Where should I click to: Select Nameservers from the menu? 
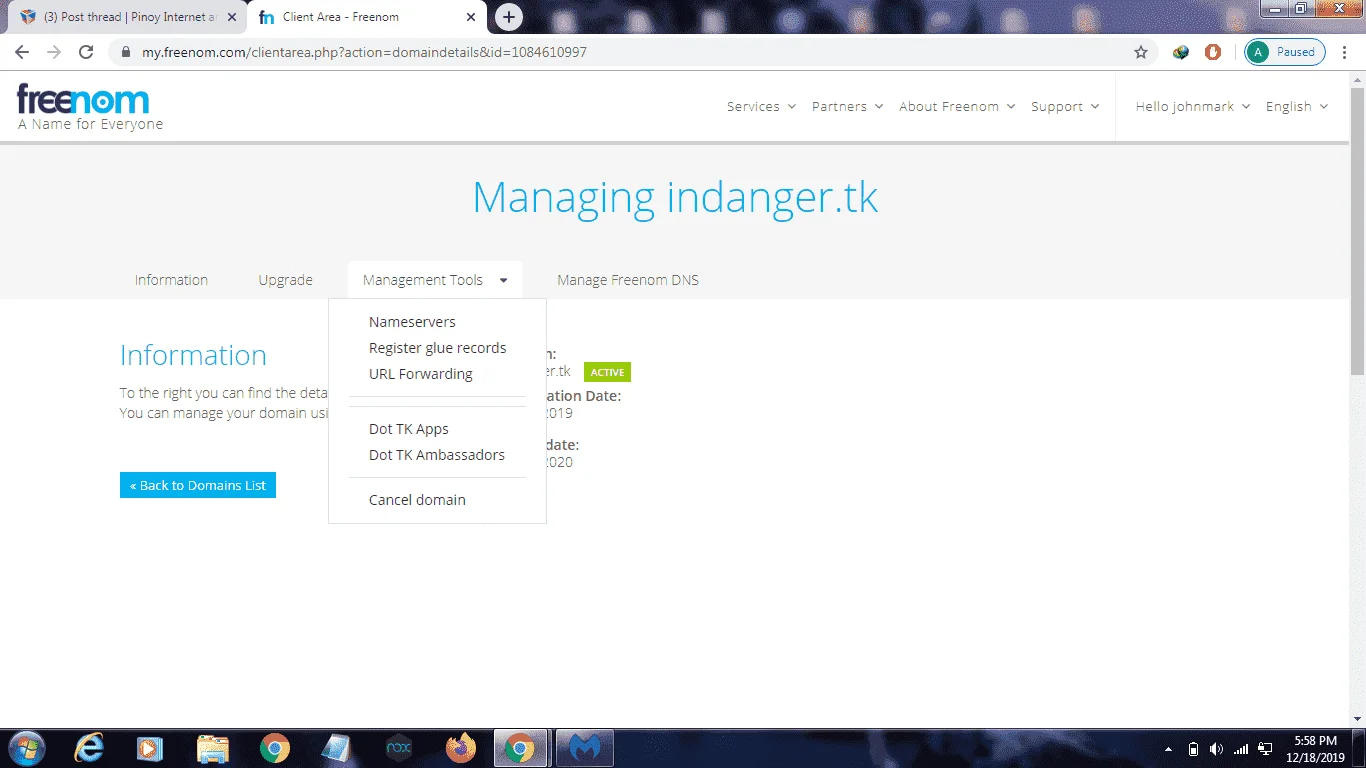(412, 322)
